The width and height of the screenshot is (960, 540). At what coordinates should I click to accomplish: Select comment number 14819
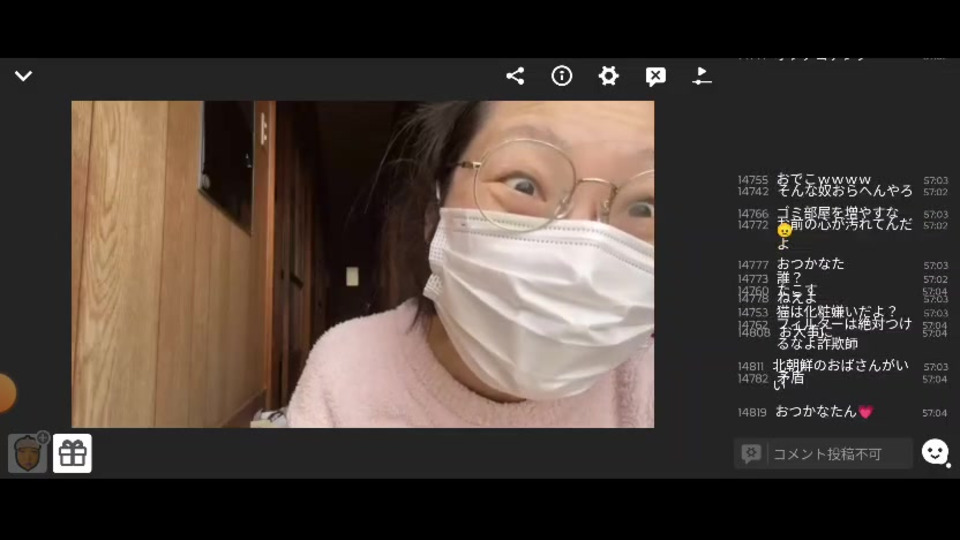[x=752, y=413]
